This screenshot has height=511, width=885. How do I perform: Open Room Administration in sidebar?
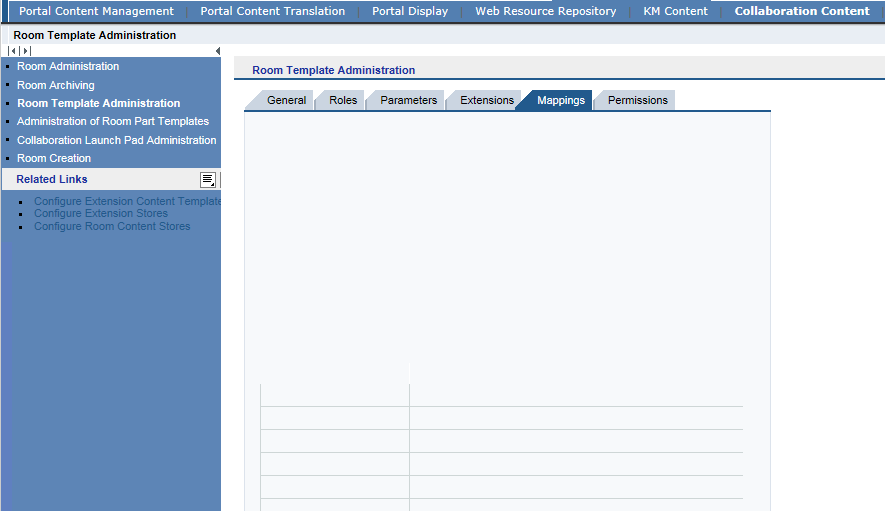[x=68, y=66]
